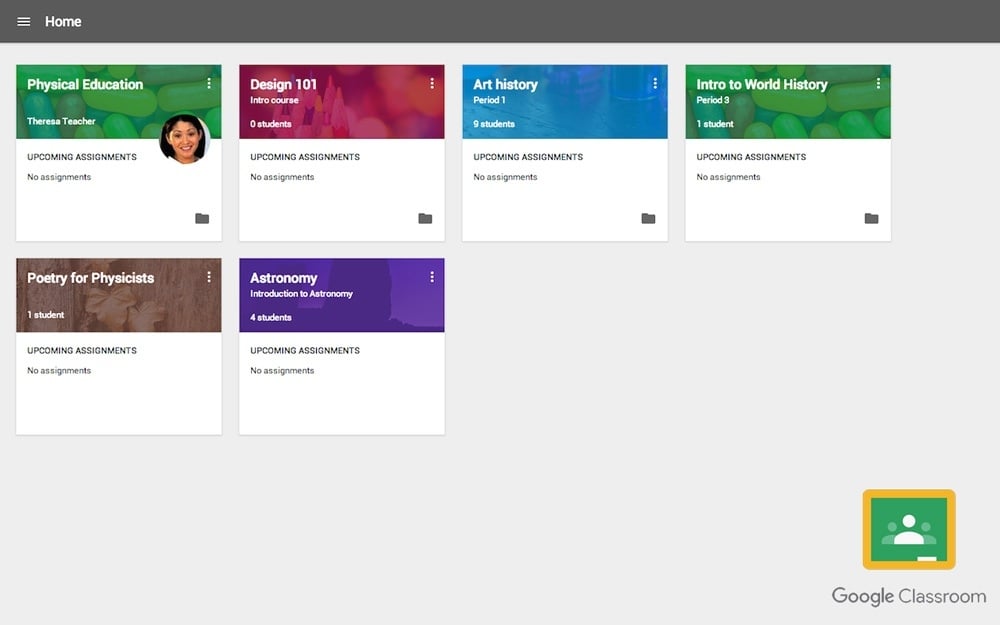Open Intro to World History card menu

point(879,83)
